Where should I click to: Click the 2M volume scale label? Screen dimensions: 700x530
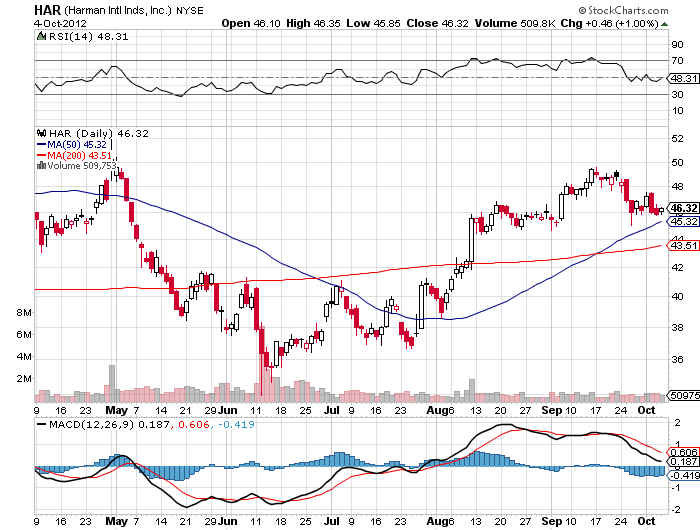[24, 379]
